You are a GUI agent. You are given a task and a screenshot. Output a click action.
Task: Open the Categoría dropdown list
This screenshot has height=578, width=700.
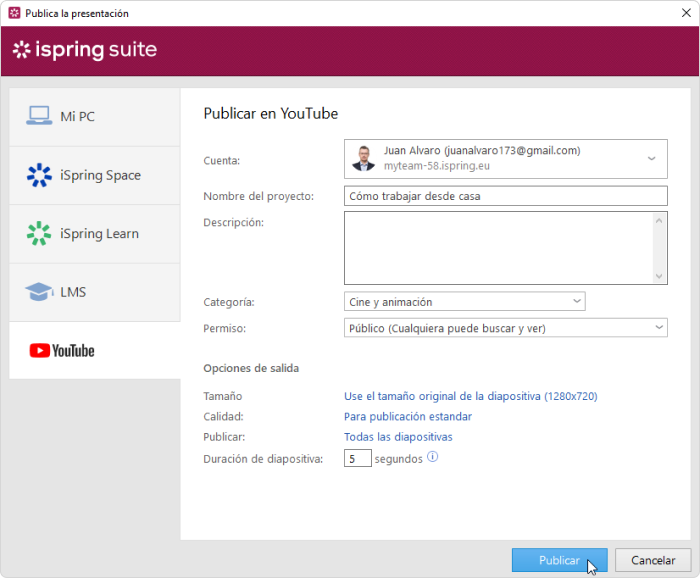577,301
